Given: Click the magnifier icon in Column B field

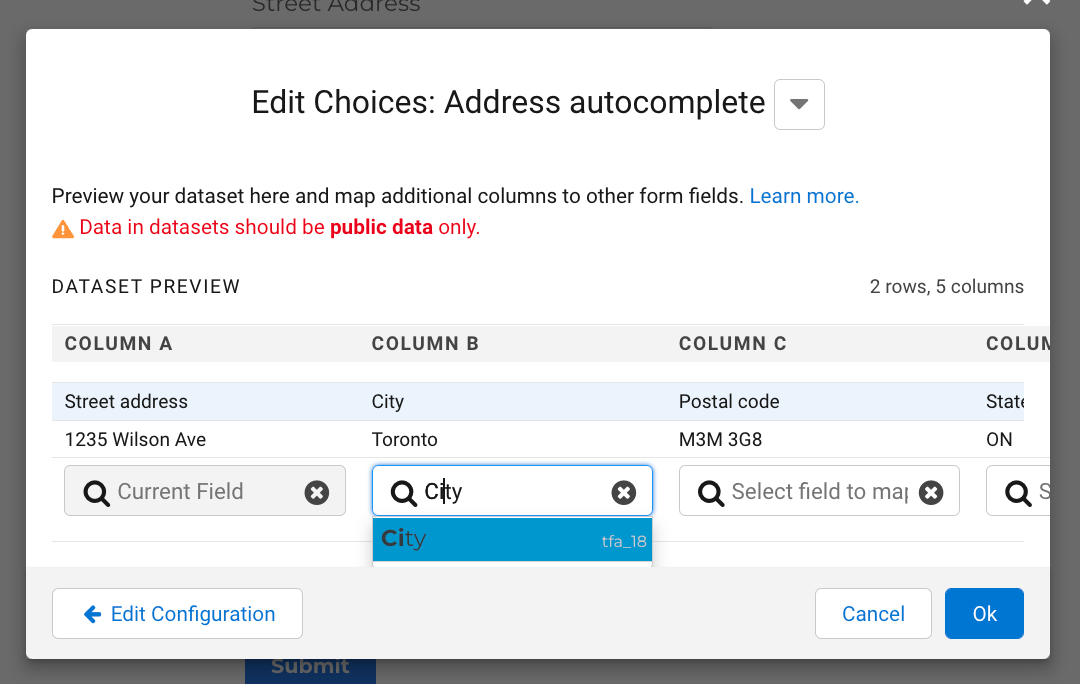Looking at the screenshot, I should 403,492.
